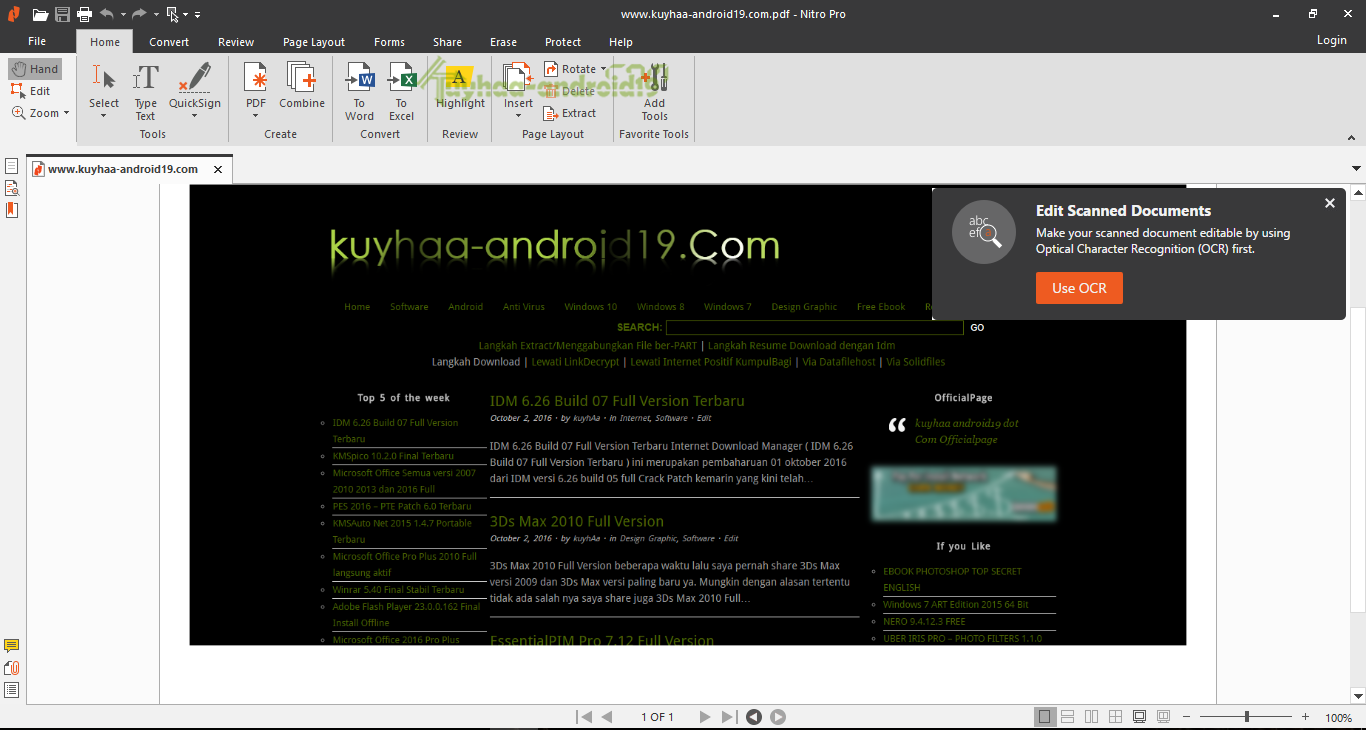The height and width of the screenshot is (730, 1366).
Task: Close the Edit Scanned Documents notification
Action: tap(1330, 203)
